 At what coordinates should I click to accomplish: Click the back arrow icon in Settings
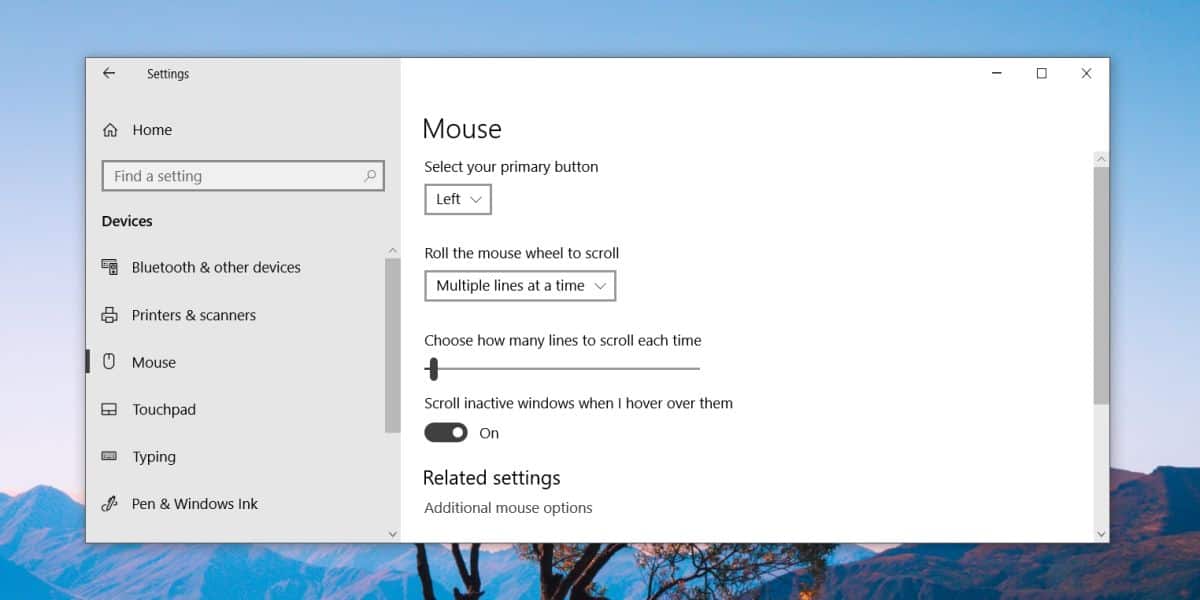[109, 73]
